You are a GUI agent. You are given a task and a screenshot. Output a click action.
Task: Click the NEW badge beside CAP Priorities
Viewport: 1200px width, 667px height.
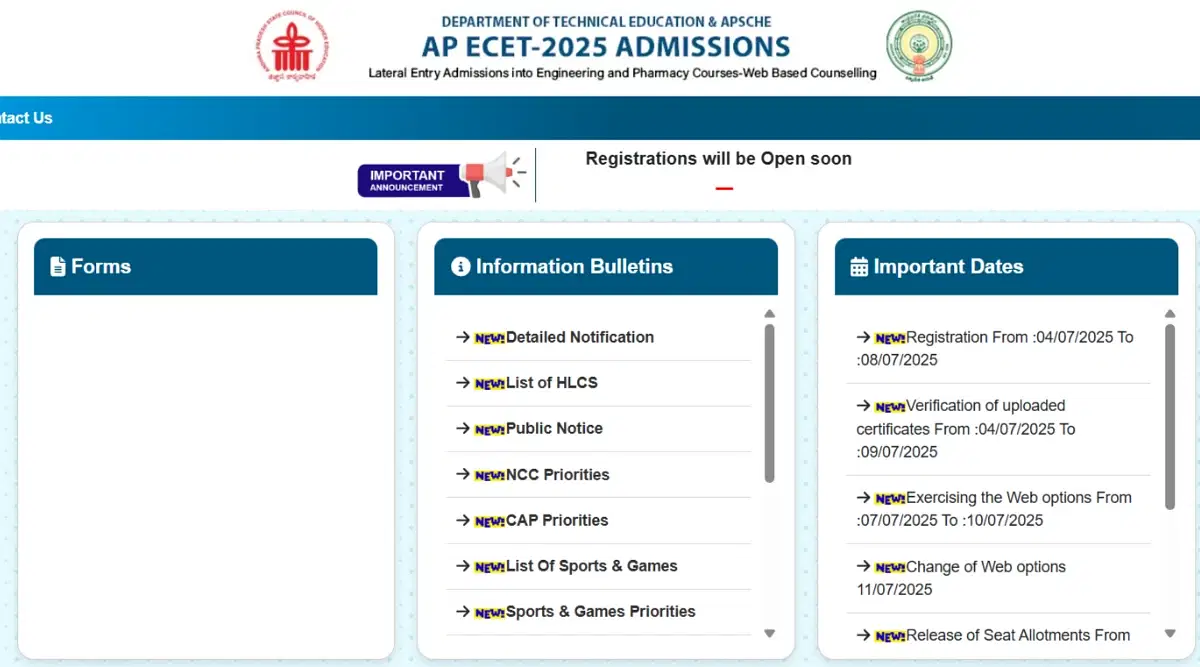click(490, 521)
